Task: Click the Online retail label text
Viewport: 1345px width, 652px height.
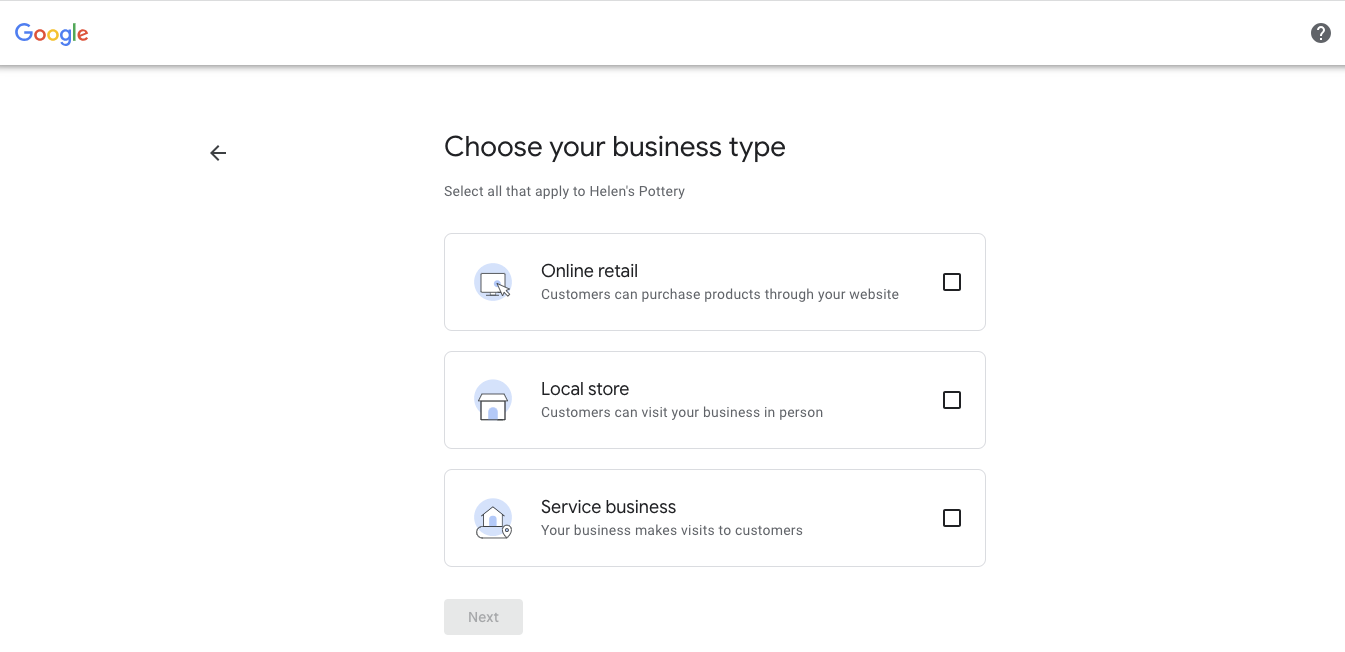Action: [589, 270]
